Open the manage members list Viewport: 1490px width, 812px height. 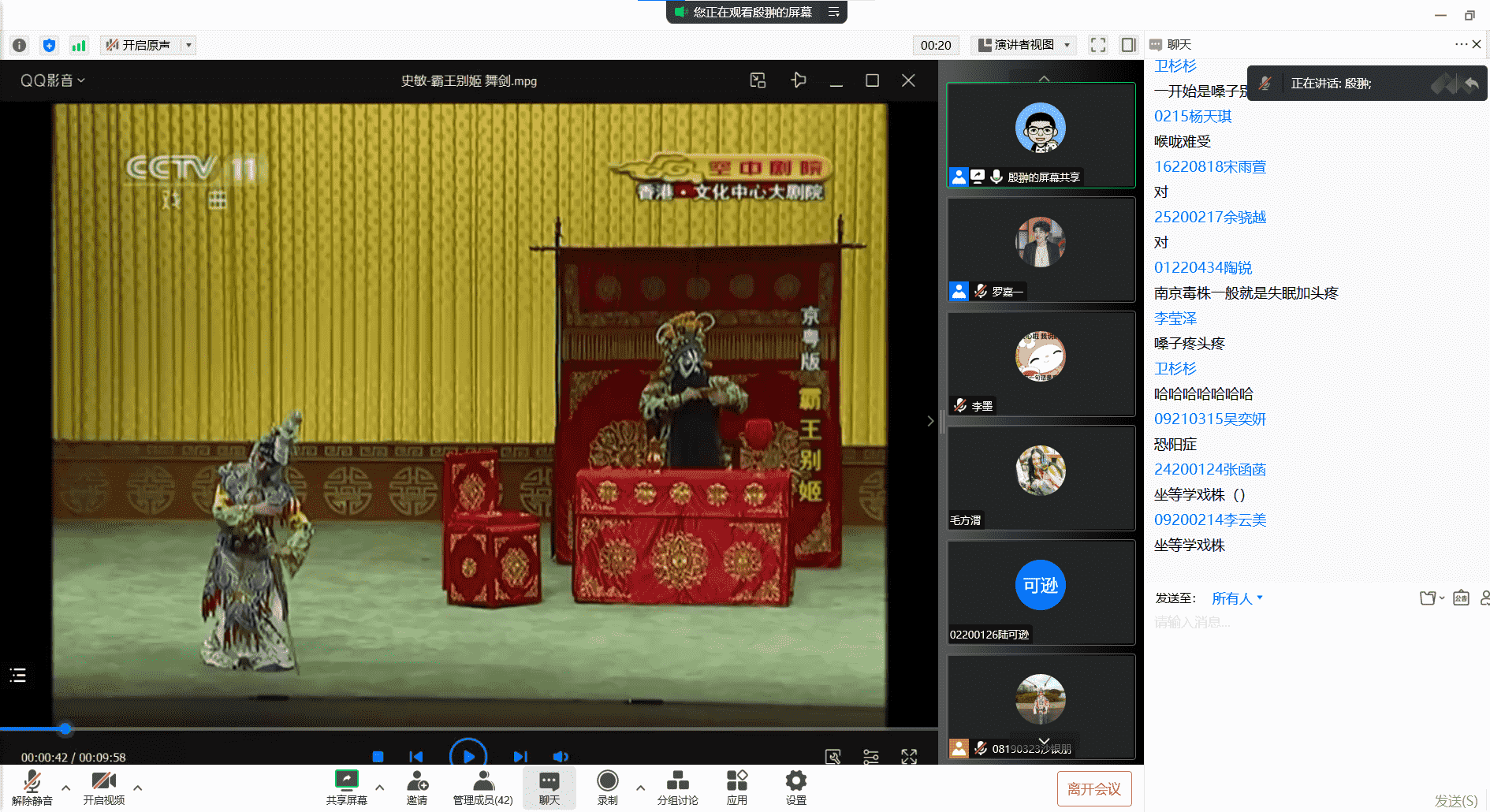(482, 787)
